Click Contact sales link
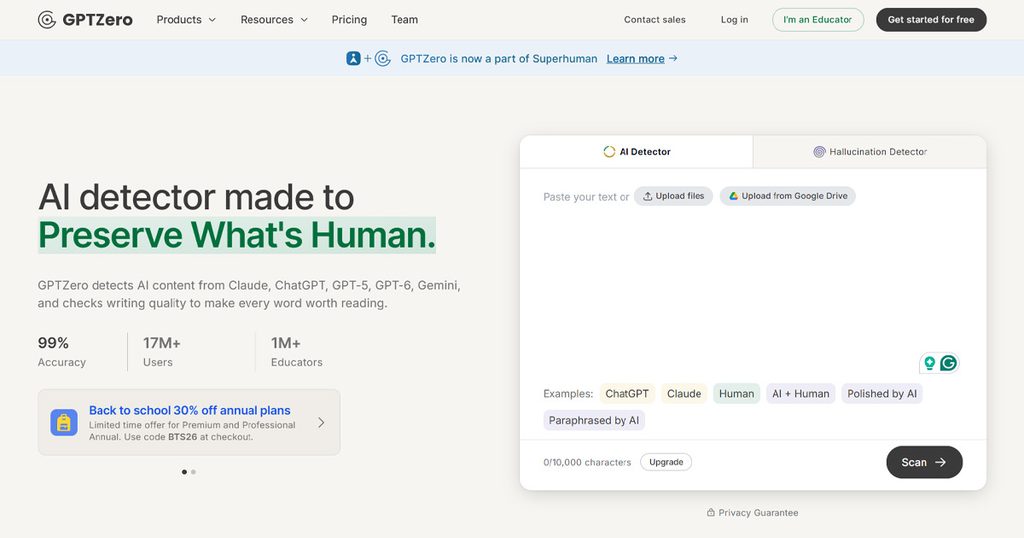Screen dimensions: 1024x538 [654, 20]
